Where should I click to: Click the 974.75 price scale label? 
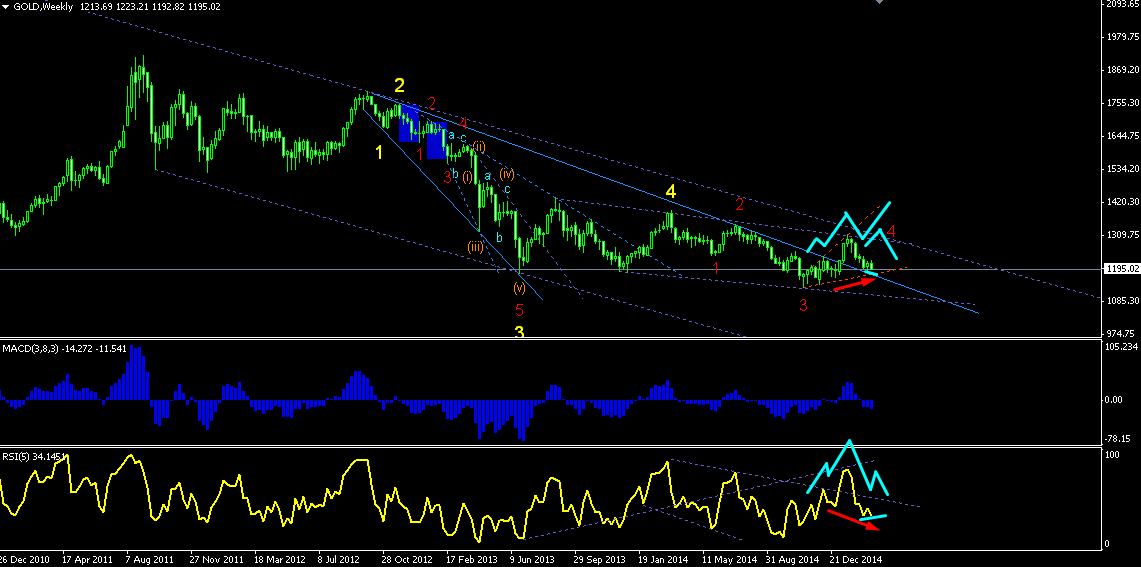(1118, 333)
